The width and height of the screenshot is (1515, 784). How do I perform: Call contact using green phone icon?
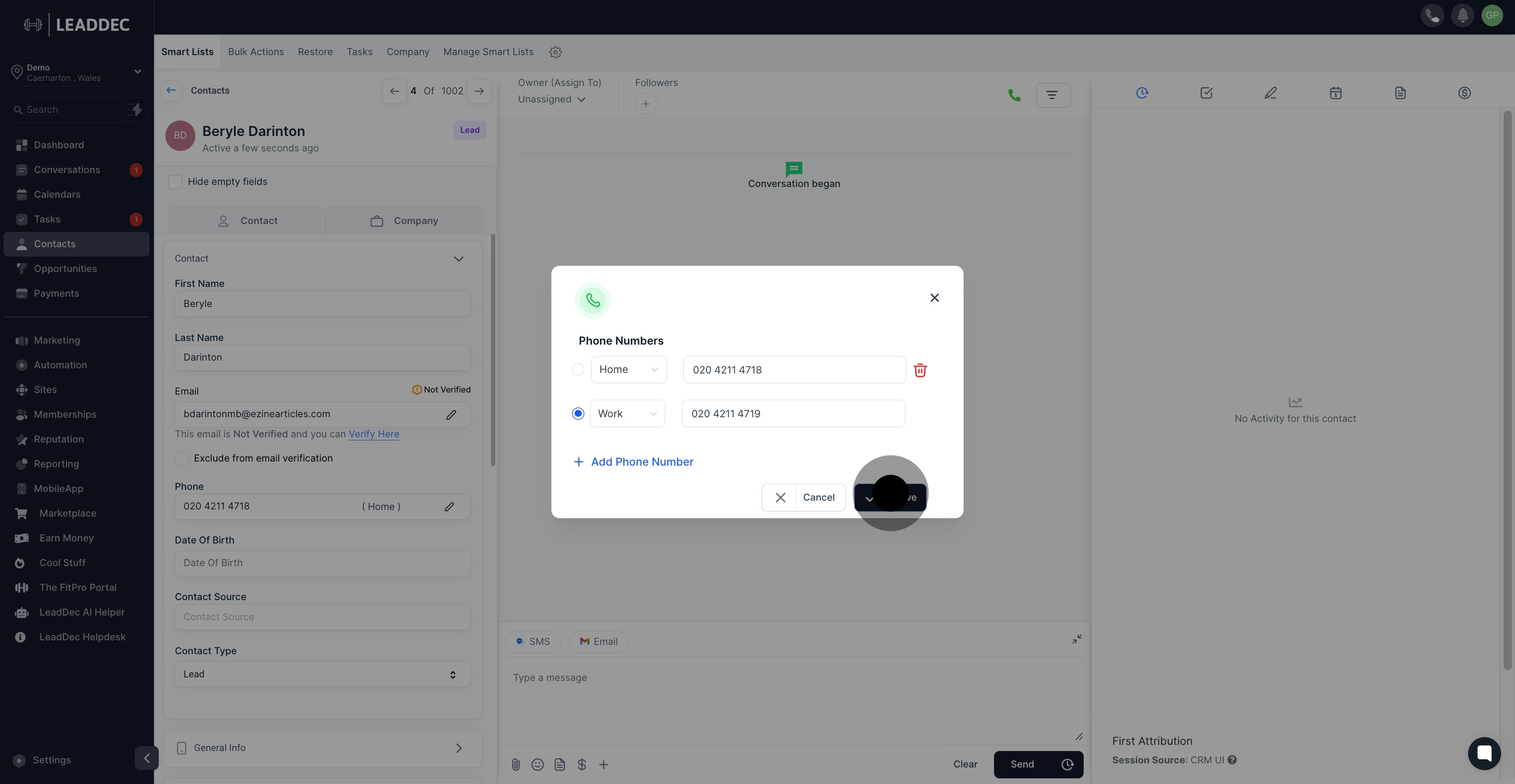(x=1015, y=95)
